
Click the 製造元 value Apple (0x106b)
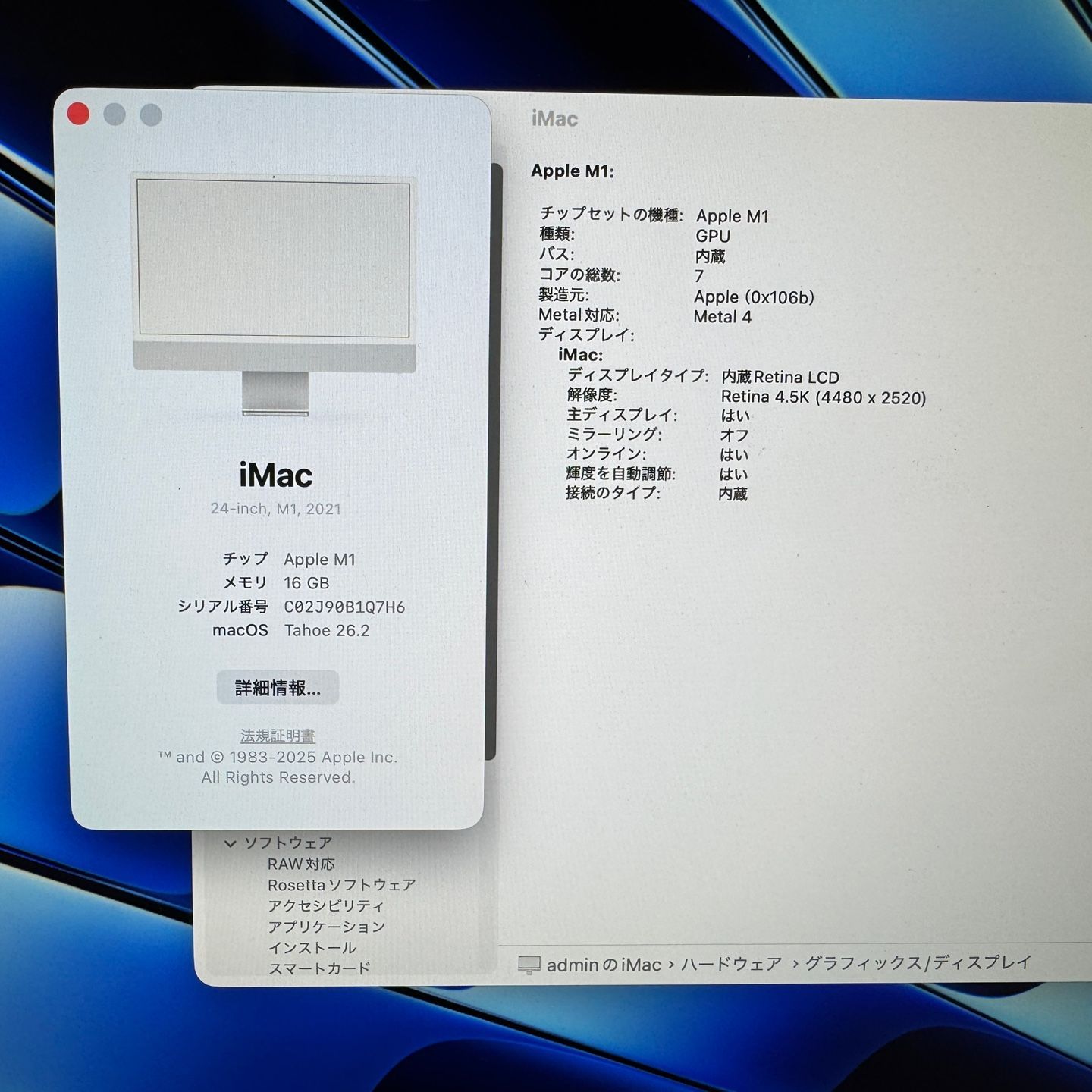[x=754, y=297]
